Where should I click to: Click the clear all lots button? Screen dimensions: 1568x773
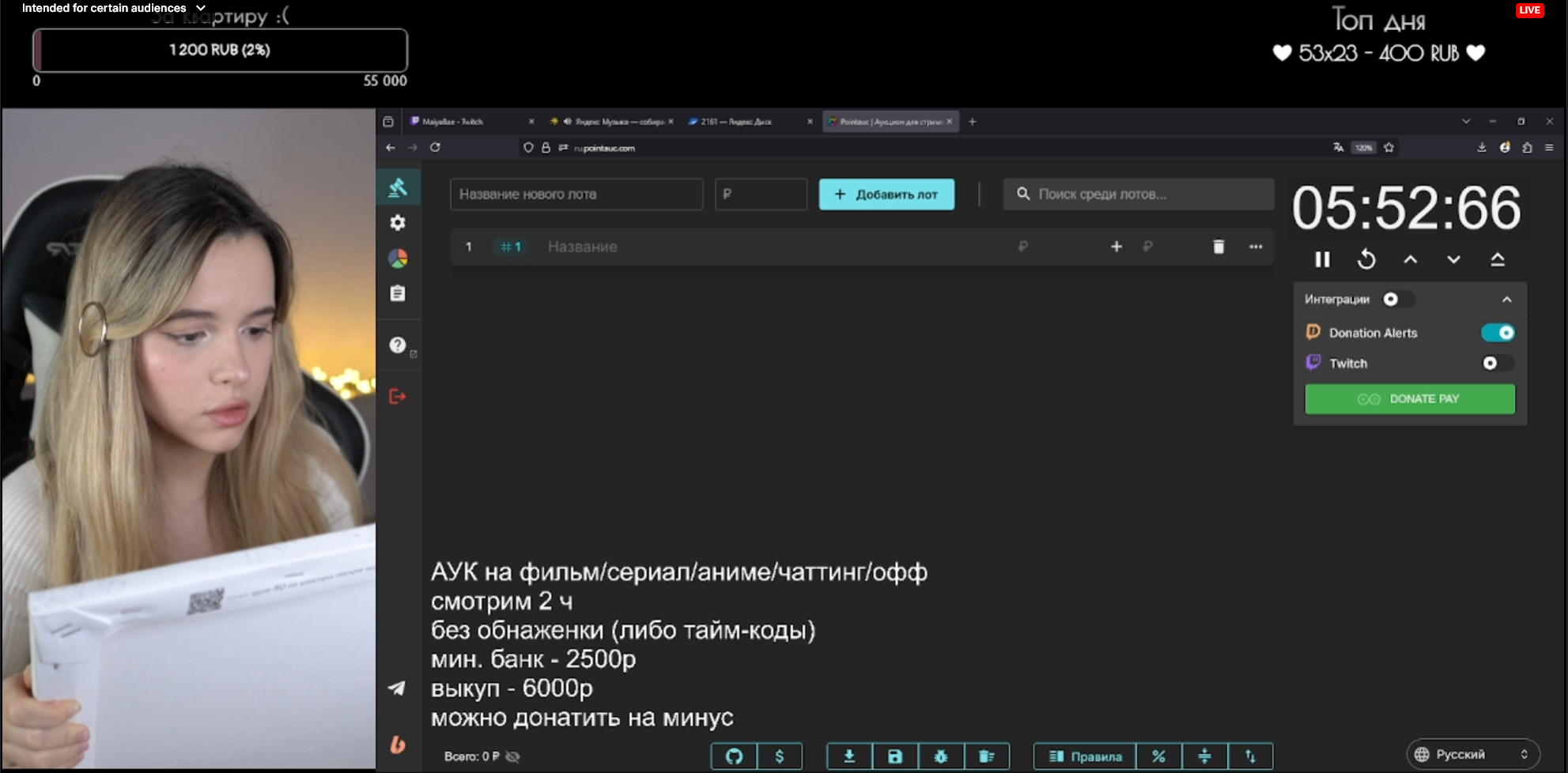[987, 756]
